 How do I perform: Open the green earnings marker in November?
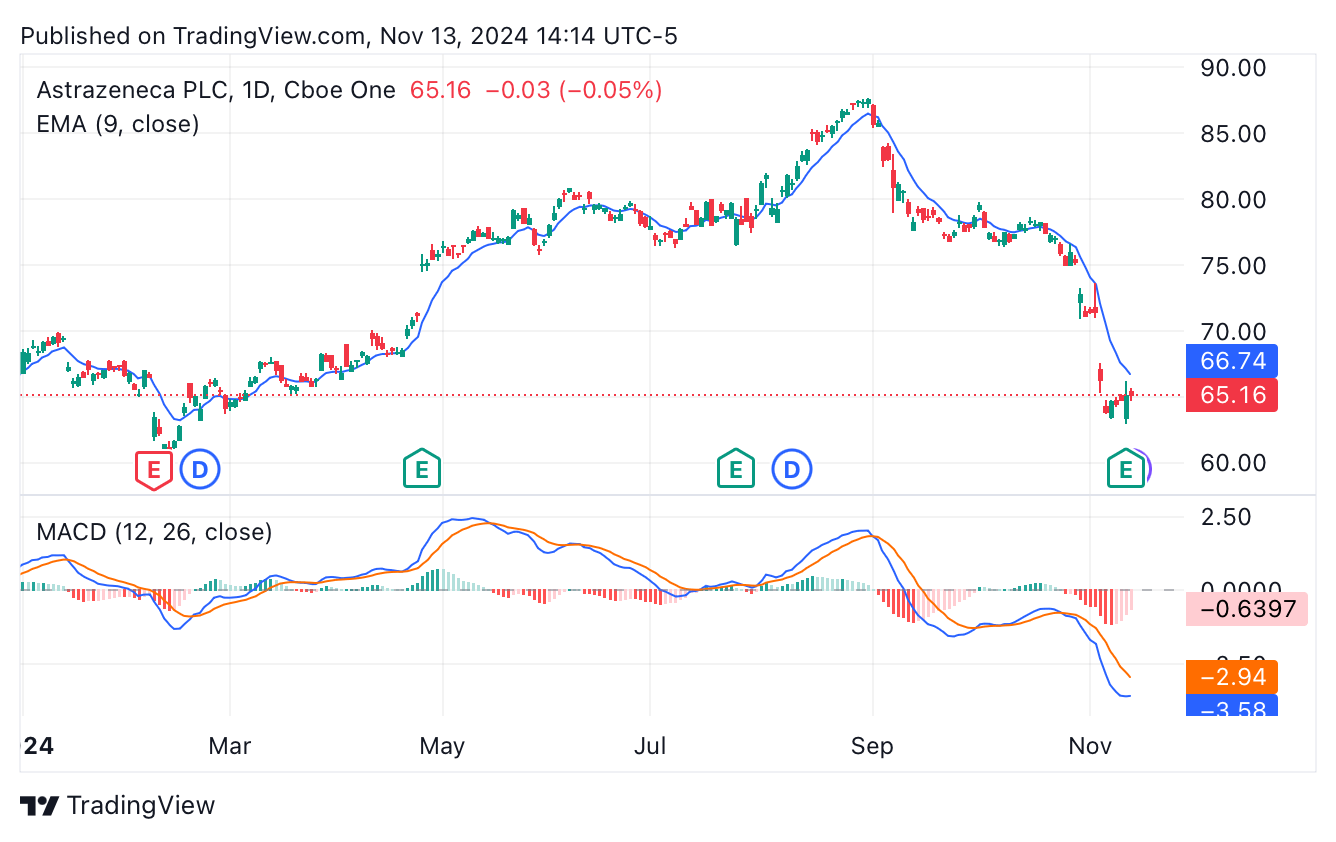coord(1126,468)
